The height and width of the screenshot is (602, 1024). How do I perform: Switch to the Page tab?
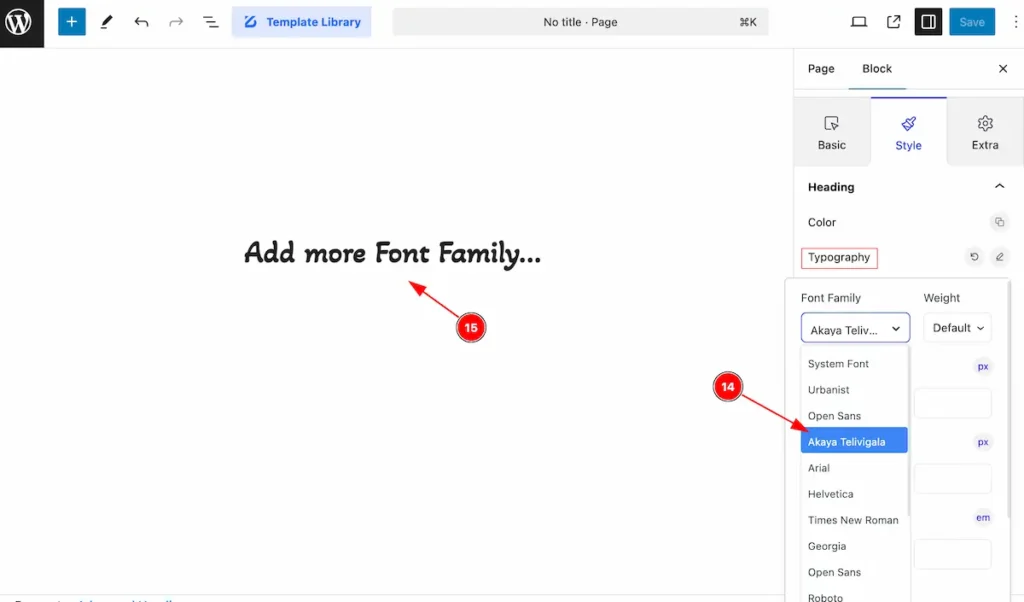[821, 69]
